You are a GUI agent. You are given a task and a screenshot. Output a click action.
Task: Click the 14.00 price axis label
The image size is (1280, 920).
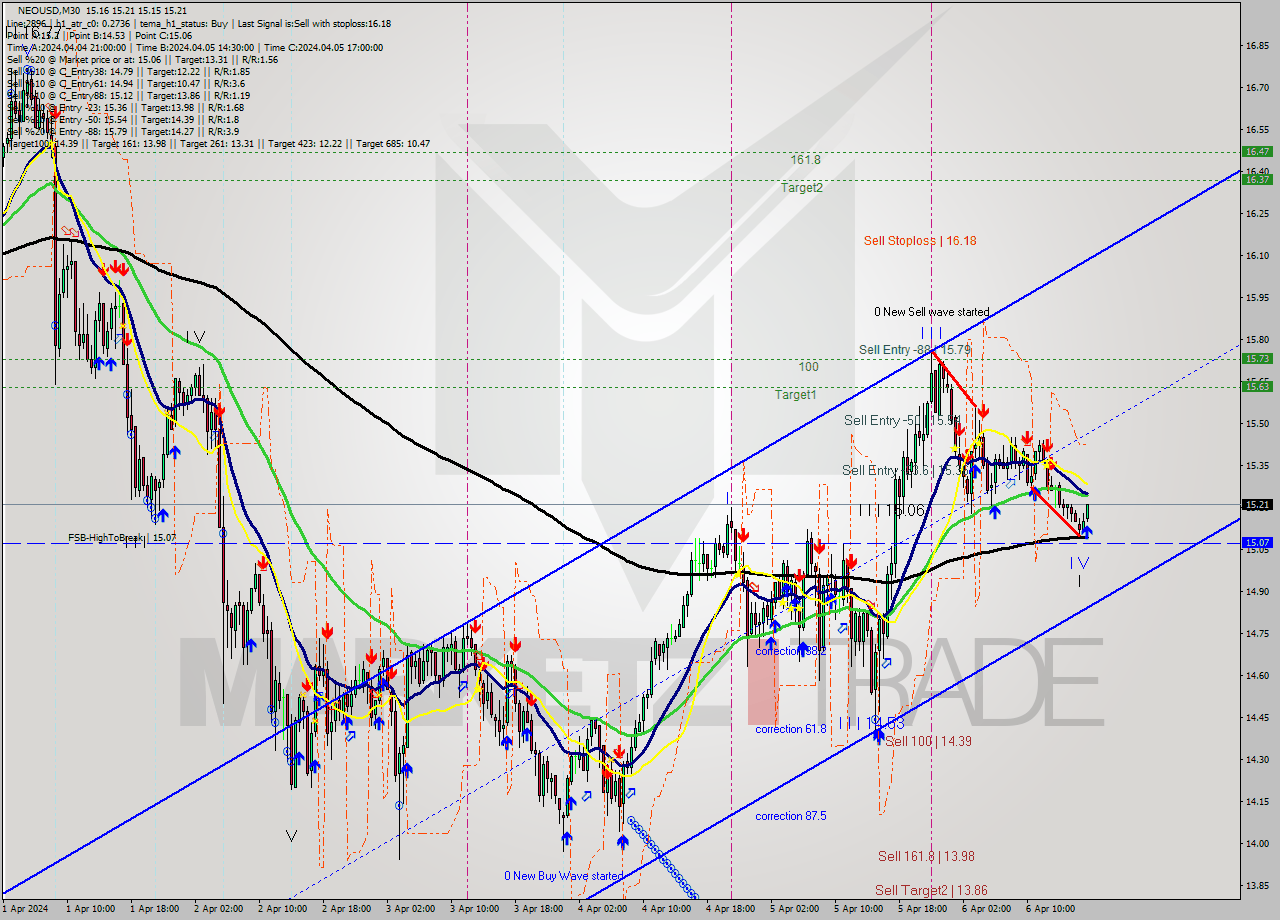pyautogui.click(x=1257, y=843)
